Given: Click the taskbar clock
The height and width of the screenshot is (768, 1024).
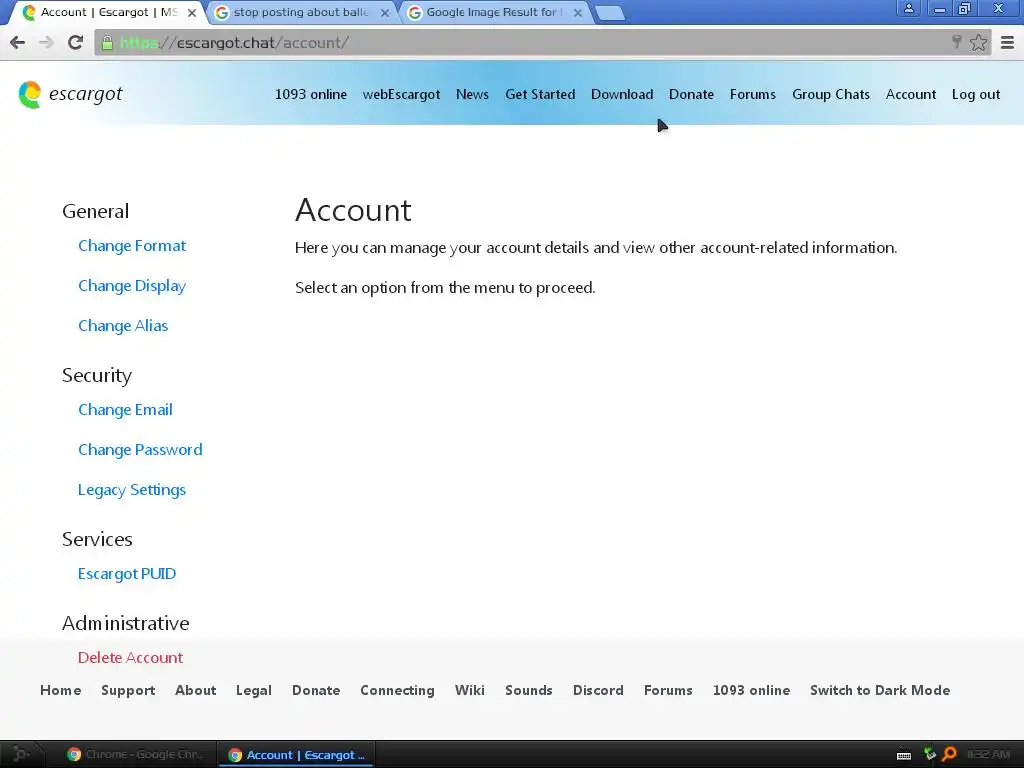Looking at the screenshot, I should pyautogui.click(x=988, y=754).
